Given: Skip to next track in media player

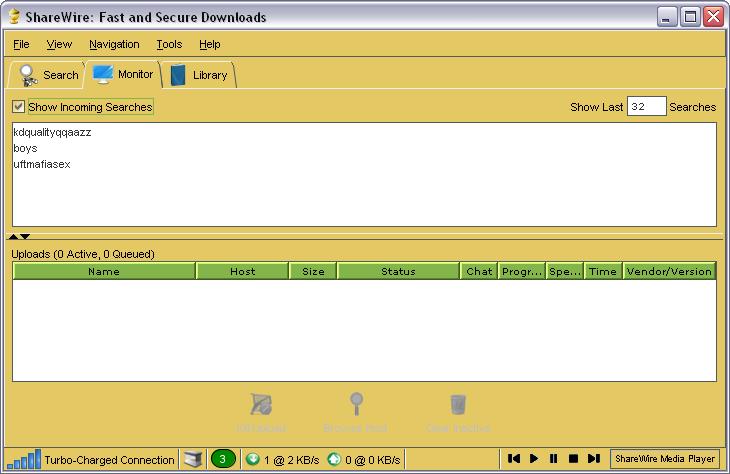Looking at the screenshot, I should click(x=594, y=459).
